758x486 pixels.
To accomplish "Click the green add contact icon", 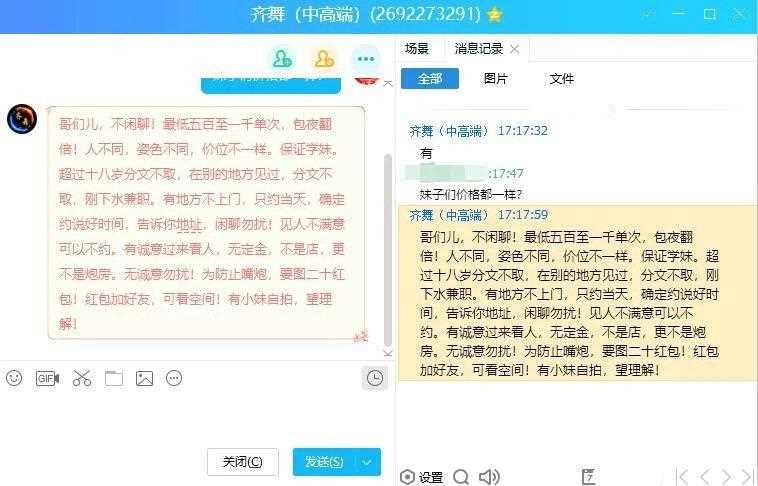I will tap(282, 59).
